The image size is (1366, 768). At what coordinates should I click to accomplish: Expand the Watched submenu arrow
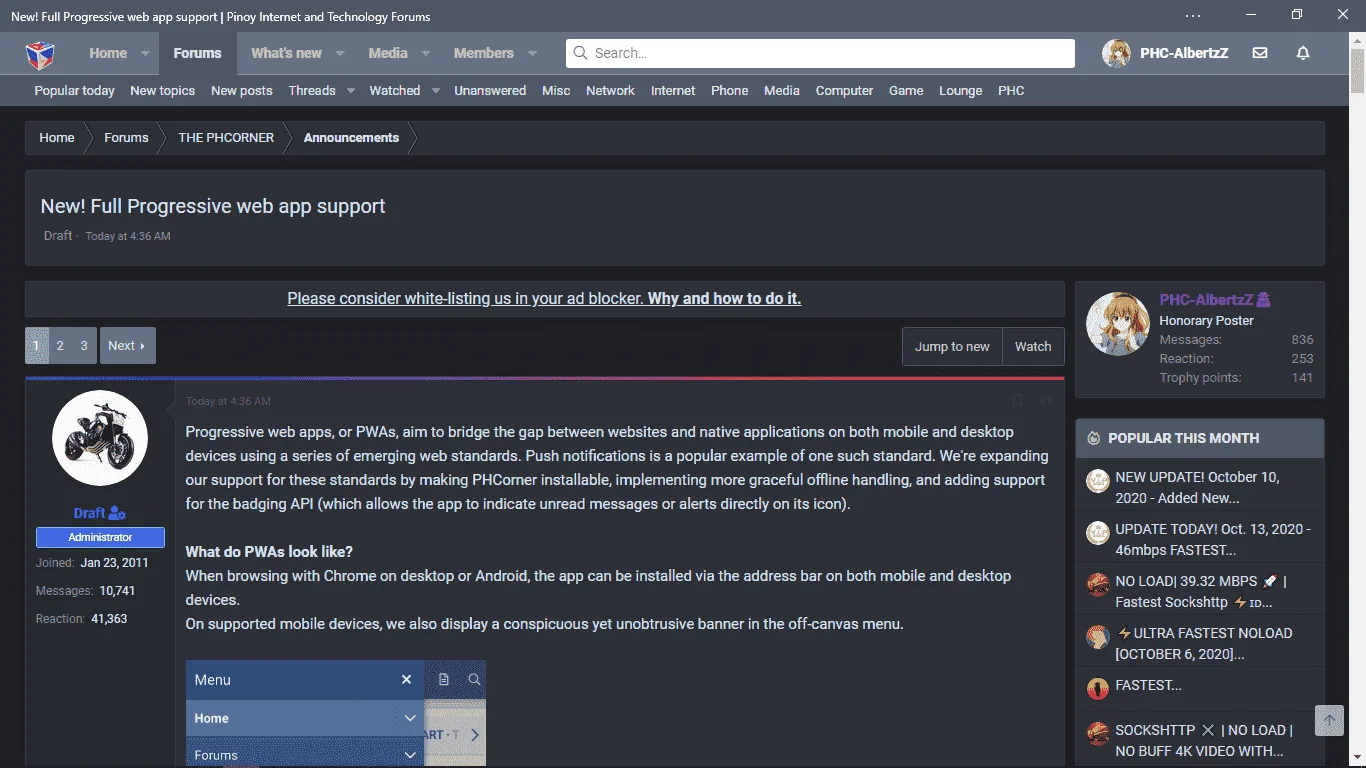click(x=436, y=90)
